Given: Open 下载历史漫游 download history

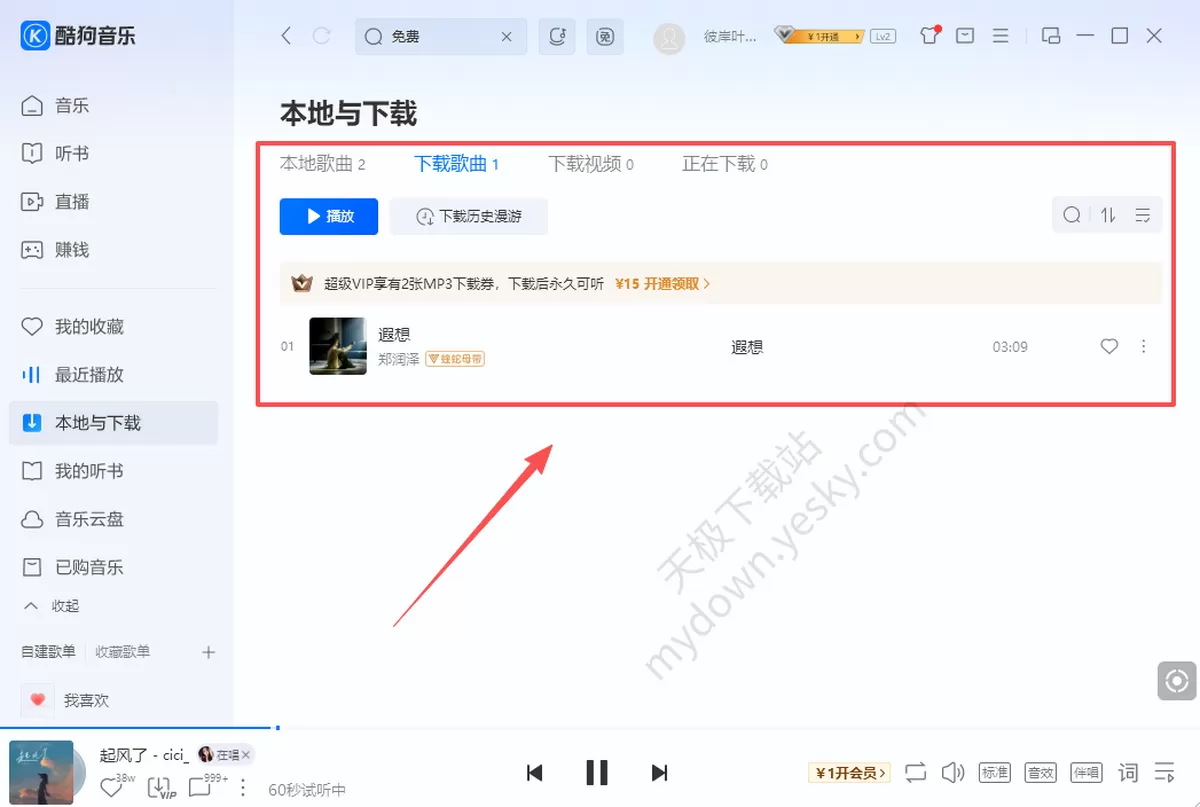Looking at the screenshot, I should 469,216.
